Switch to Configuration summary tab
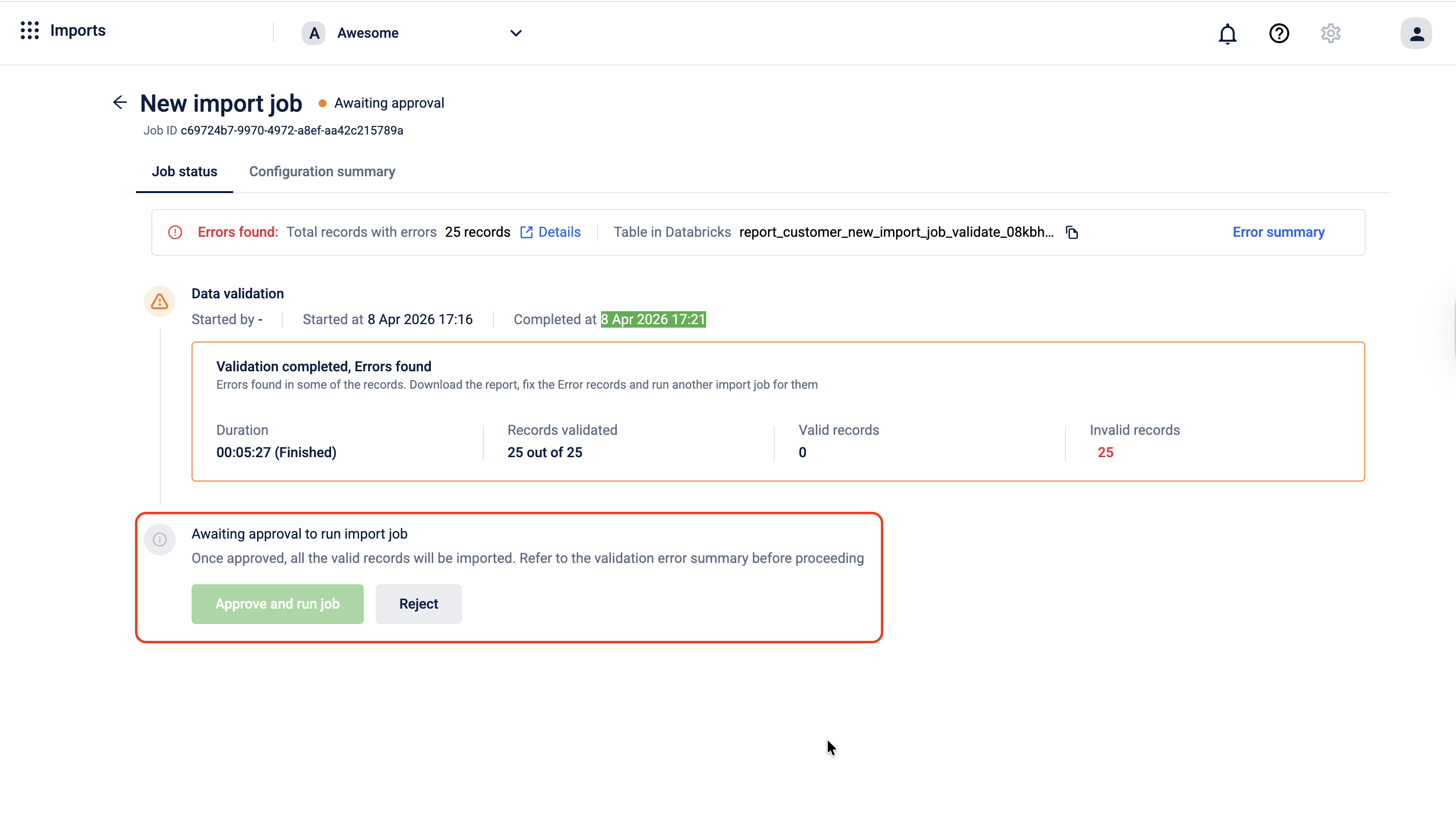 click(x=322, y=172)
